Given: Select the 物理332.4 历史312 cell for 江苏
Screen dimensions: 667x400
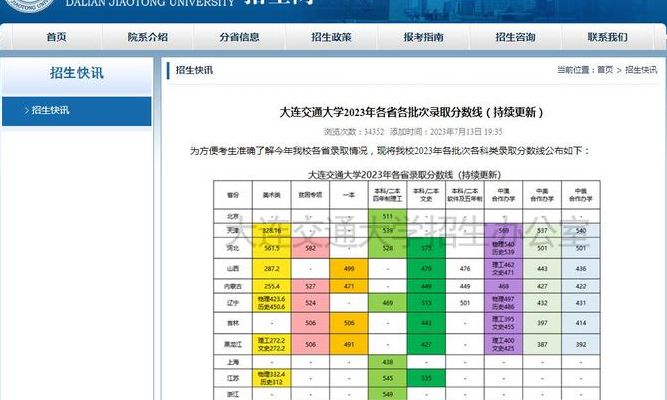Looking at the screenshot, I should click(271, 378).
